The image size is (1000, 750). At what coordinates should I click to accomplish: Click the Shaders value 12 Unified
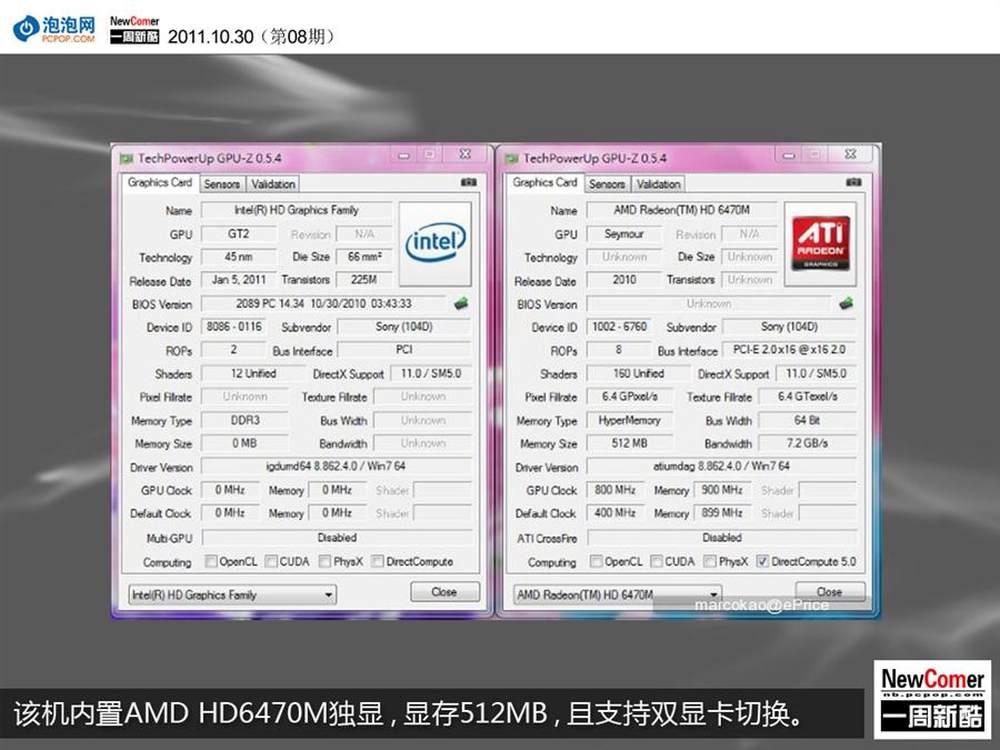tap(253, 374)
